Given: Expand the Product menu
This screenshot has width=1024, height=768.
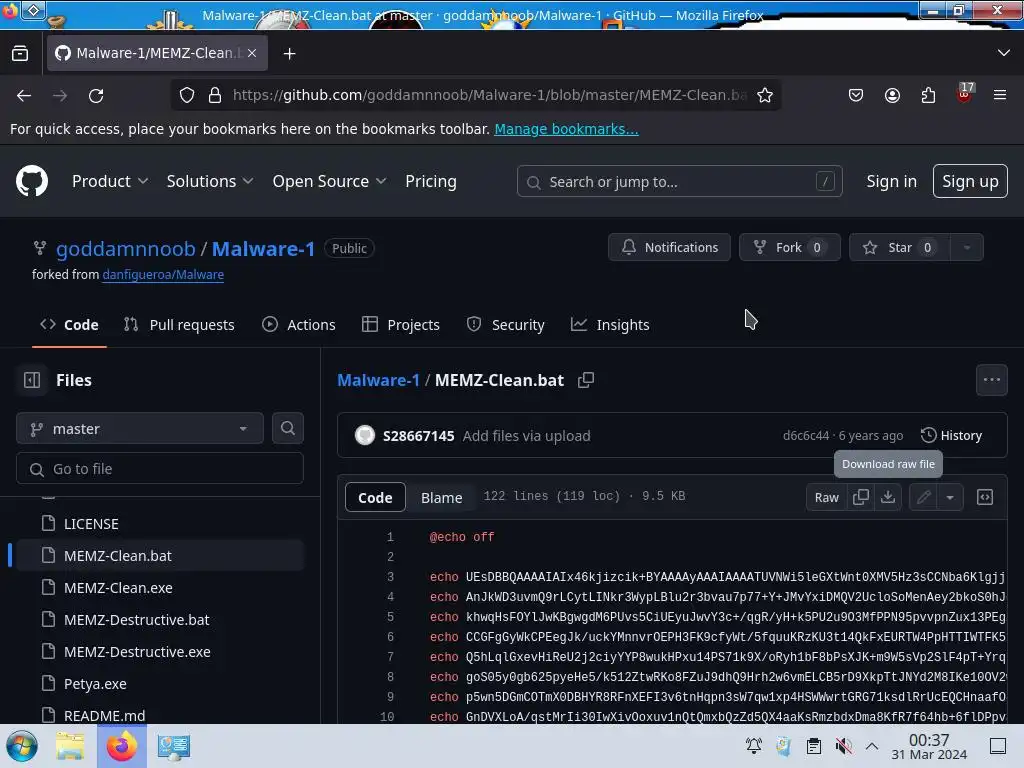Looking at the screenshot, I should click(110, 182).
